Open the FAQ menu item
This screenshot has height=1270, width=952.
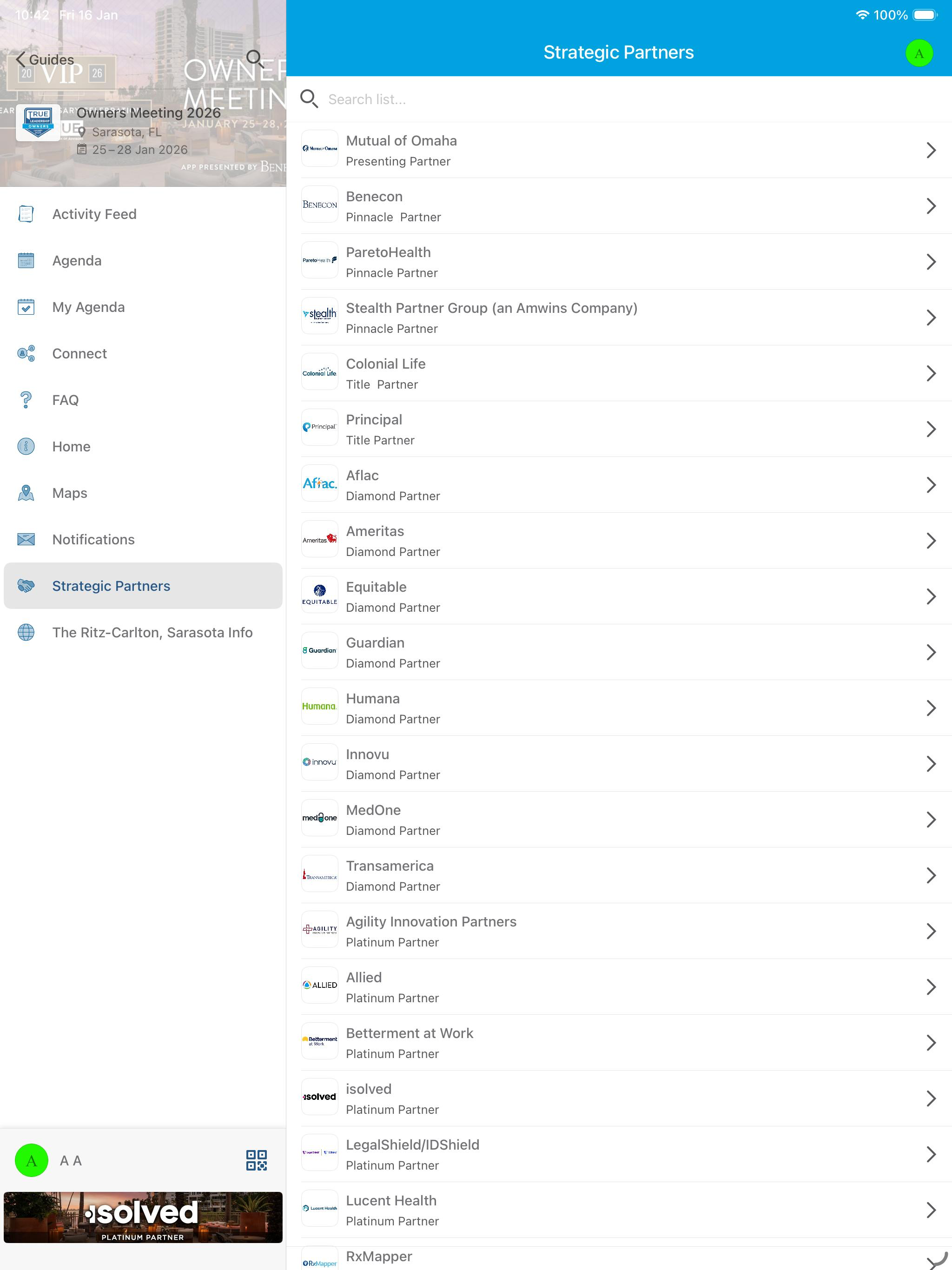pos(143,400)
